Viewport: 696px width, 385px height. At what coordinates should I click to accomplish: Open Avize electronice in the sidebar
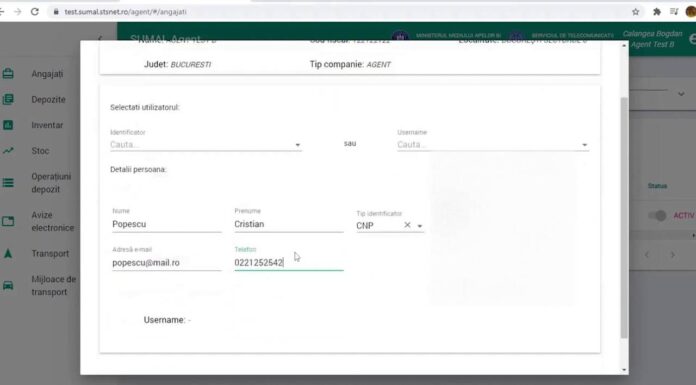tap(52, 221)
